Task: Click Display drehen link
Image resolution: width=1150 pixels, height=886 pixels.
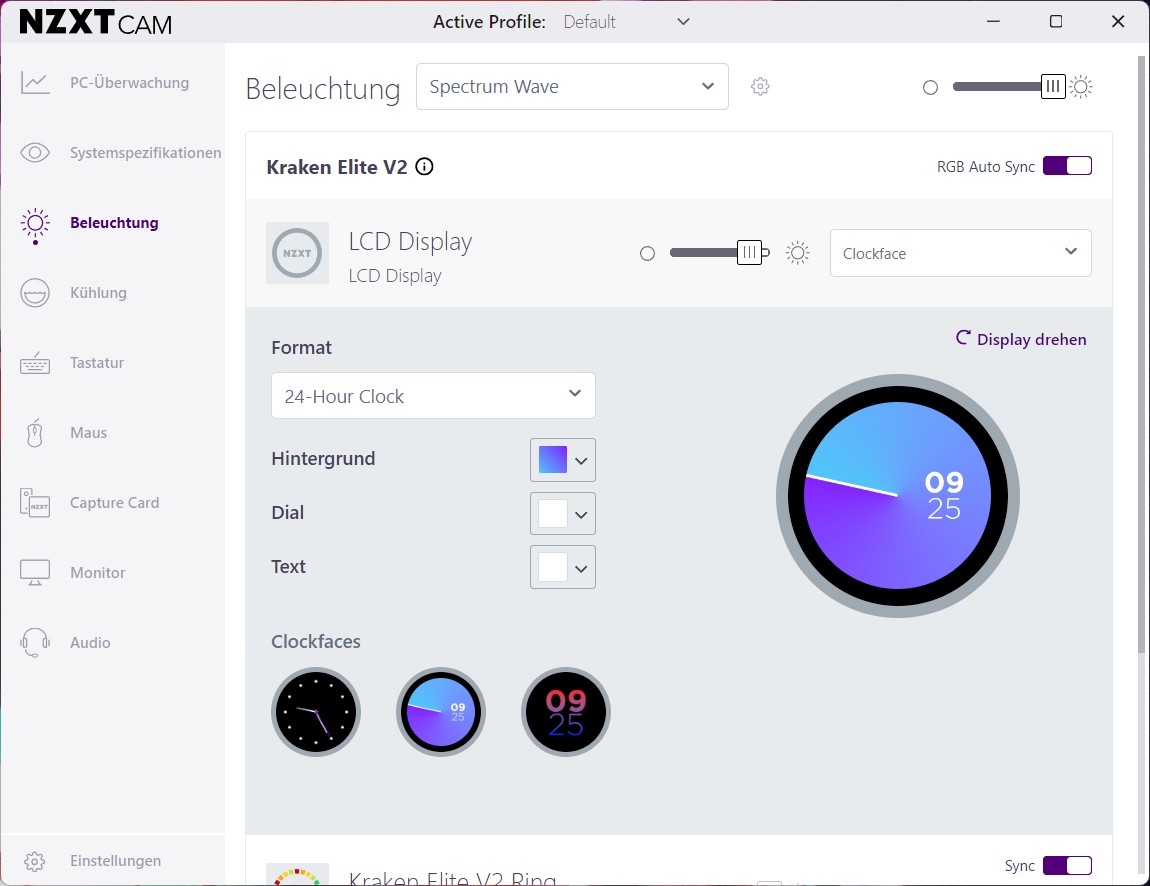Action: click(x=1021, y=339)
